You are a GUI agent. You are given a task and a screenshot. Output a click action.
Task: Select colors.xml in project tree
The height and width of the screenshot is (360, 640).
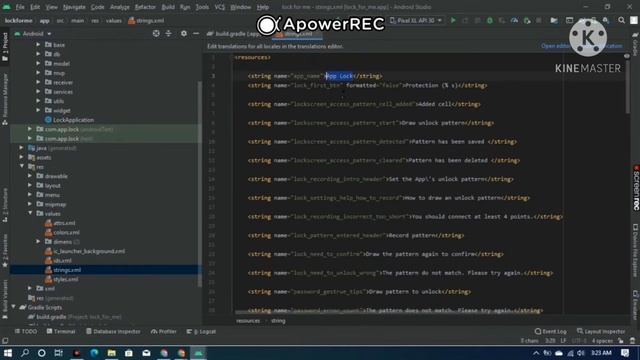click(62, 232)
